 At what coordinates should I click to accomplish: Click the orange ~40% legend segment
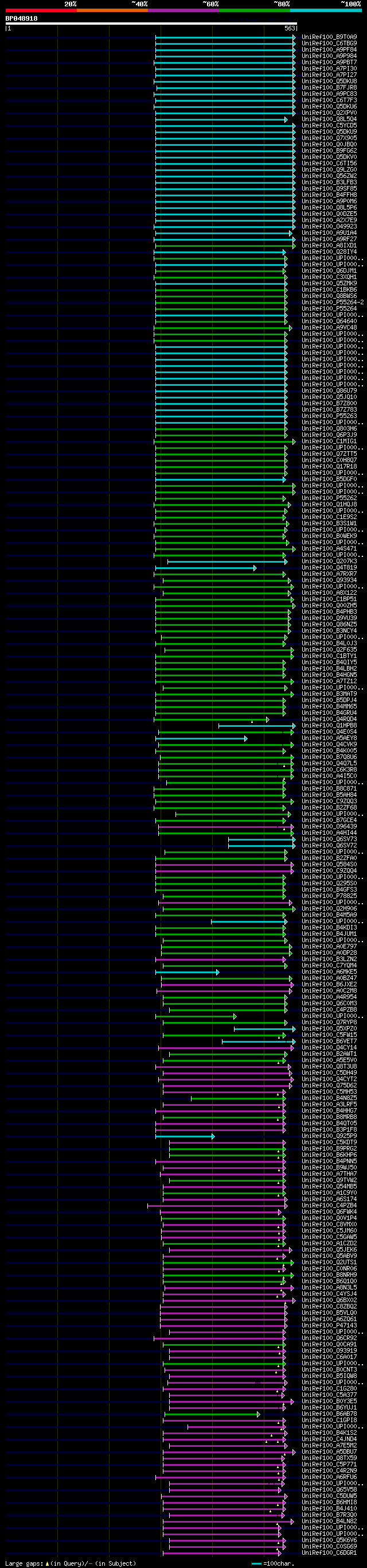coord(112,10)
